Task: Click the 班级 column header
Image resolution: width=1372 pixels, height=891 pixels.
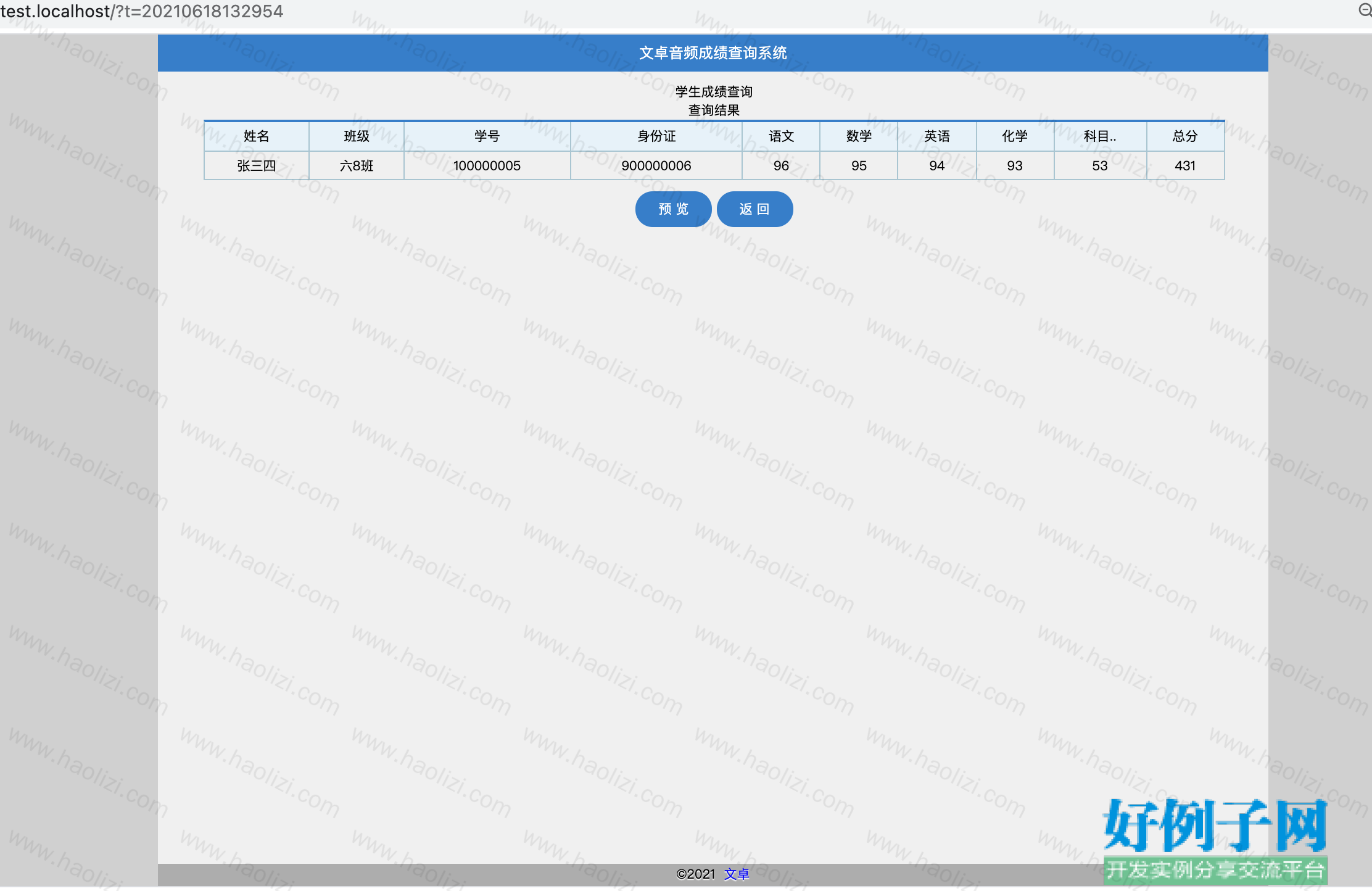Action: (357, 136)
